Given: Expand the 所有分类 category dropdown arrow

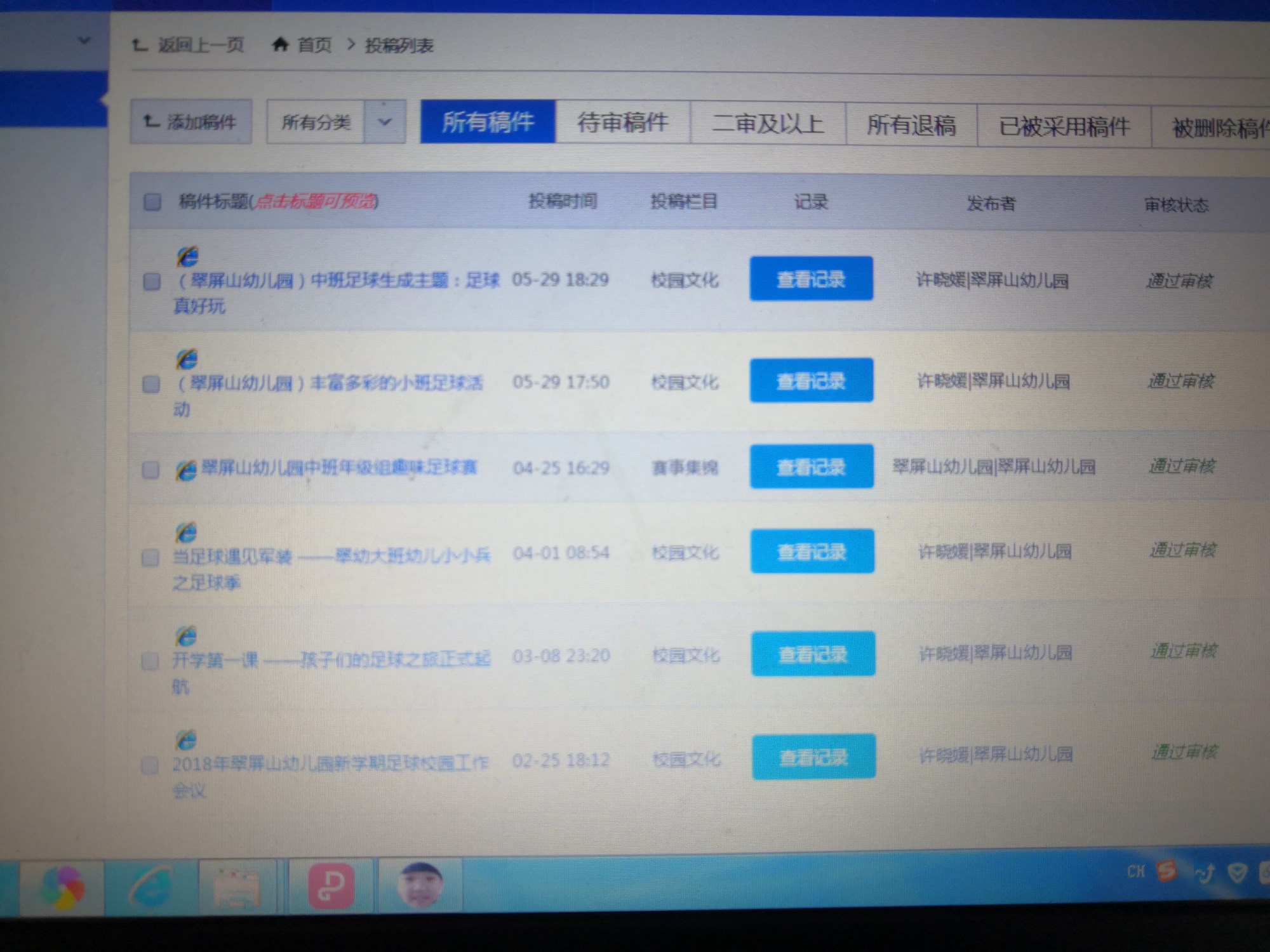Looking at the screenshot, I should (385, 122).
